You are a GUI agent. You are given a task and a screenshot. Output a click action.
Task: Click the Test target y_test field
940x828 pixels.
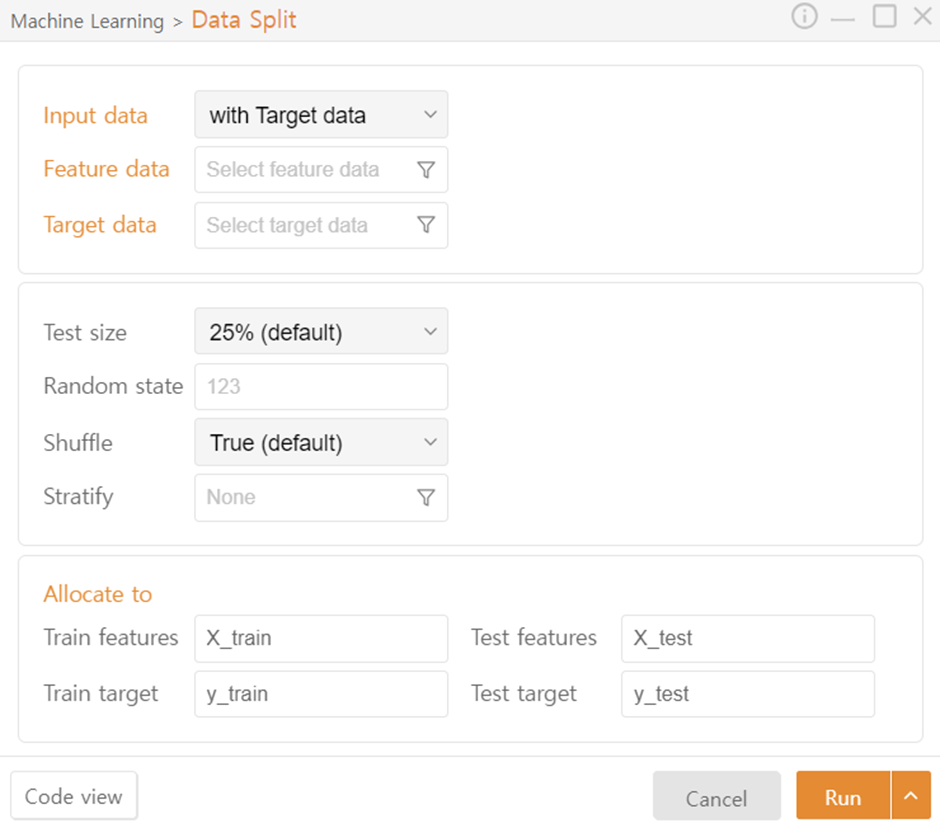[x=747, y=694]
